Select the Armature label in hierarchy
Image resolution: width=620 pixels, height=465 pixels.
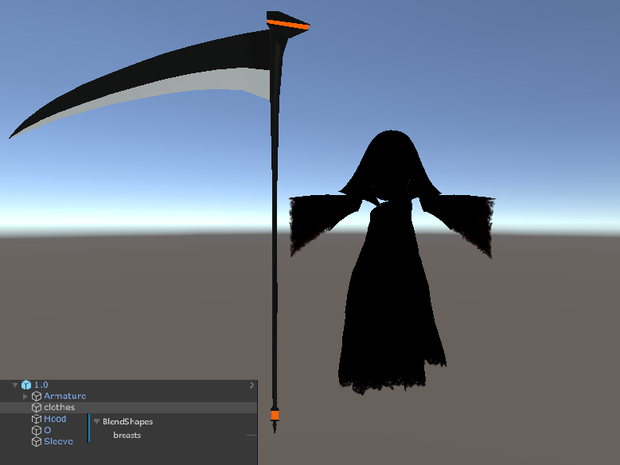click(x=65, y=396)
